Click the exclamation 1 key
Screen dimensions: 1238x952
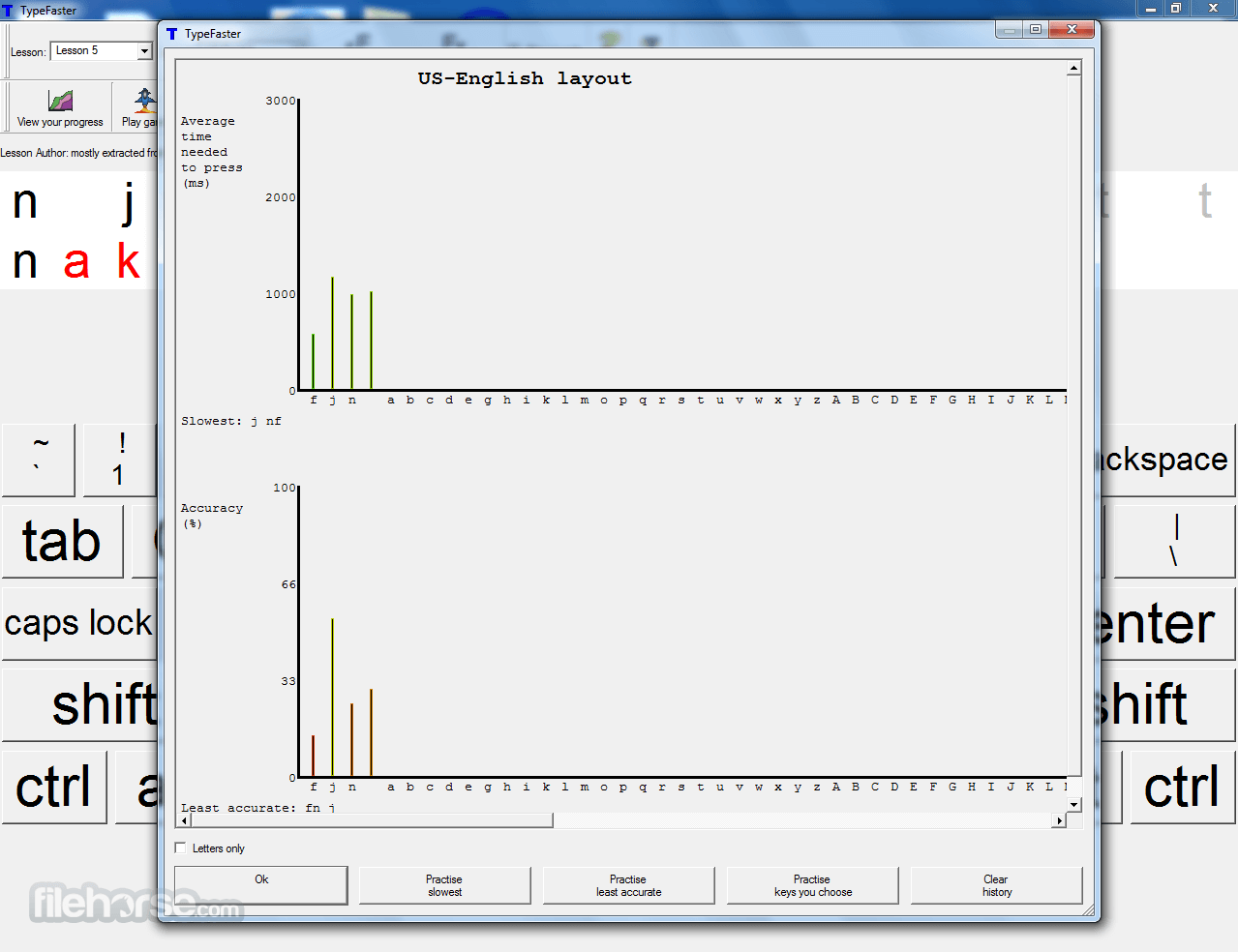[x=120, y=460]
